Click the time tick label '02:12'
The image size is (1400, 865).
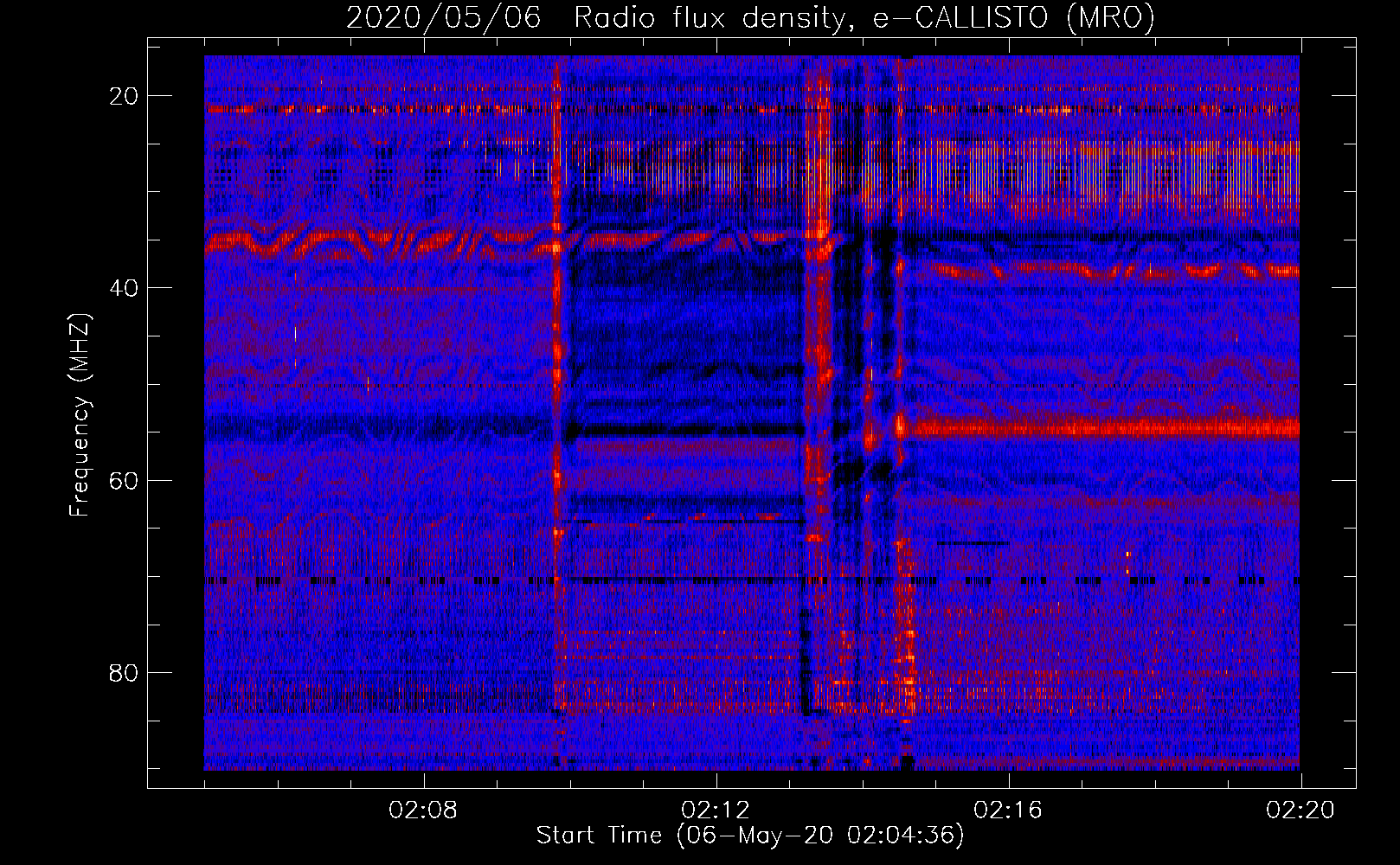[x=716, y=811]
